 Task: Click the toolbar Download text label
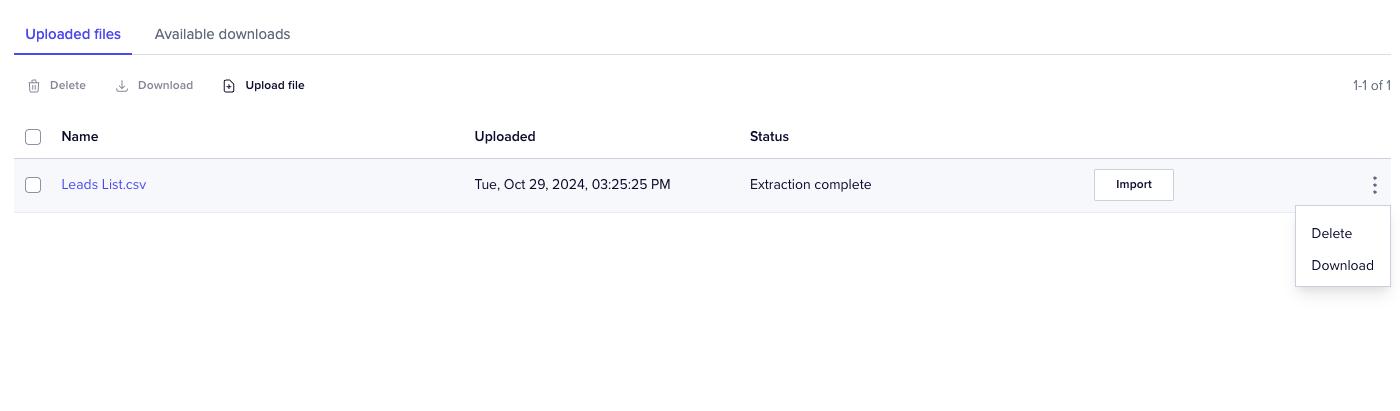tap(165, 86)
